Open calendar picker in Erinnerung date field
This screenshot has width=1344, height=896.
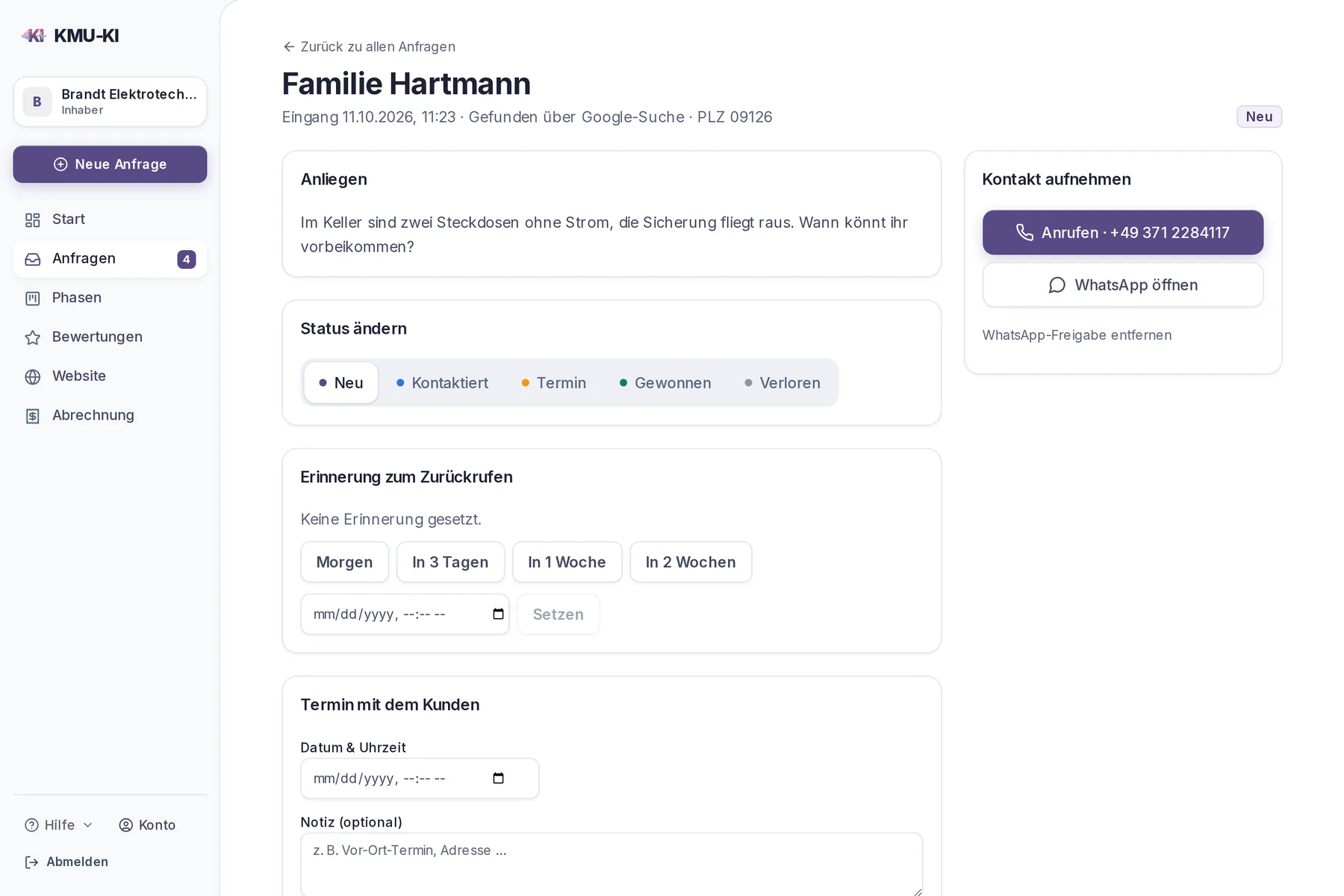tap(498, 615)
